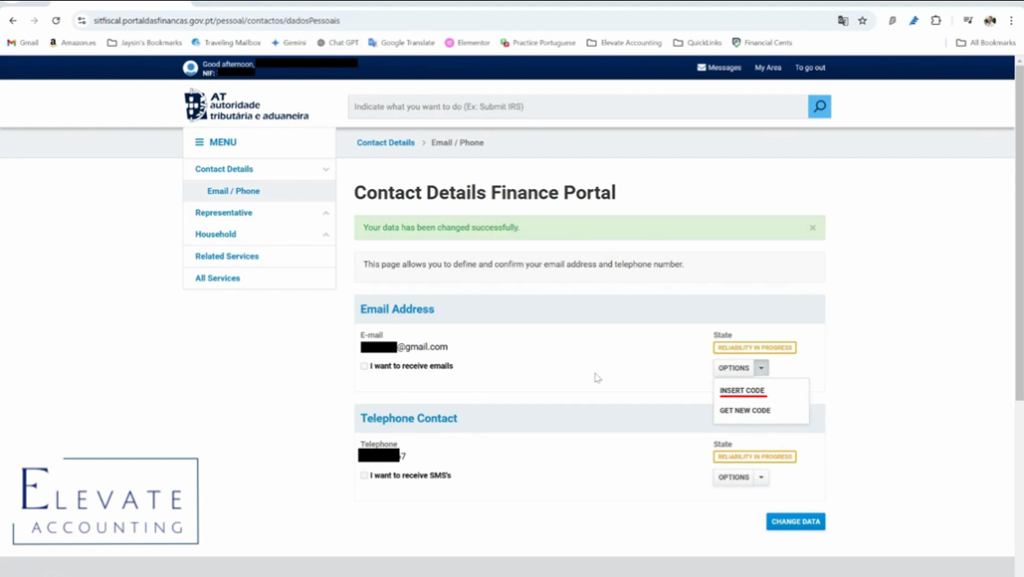This screenshot has width=1024, height=577.
Task: Open the browser extensions puzzle icon
Action: click(936, 20)
